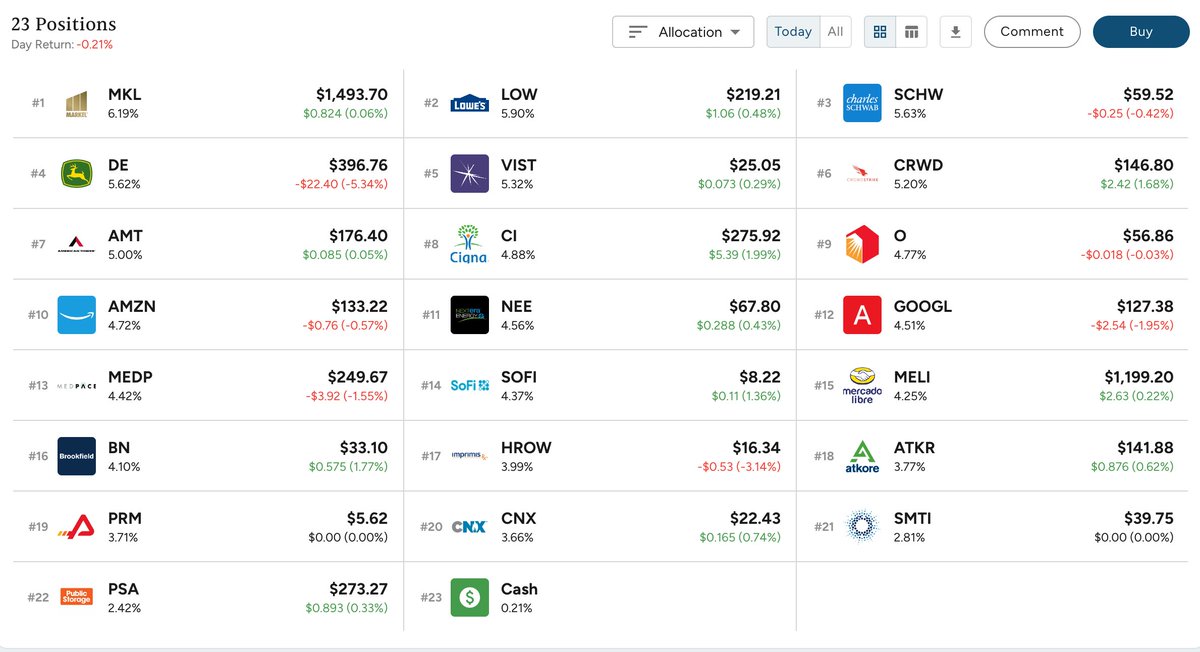Click the Lowe's (LOW) logo icon
Screen dimensions: 1200x652
[469, 103]
